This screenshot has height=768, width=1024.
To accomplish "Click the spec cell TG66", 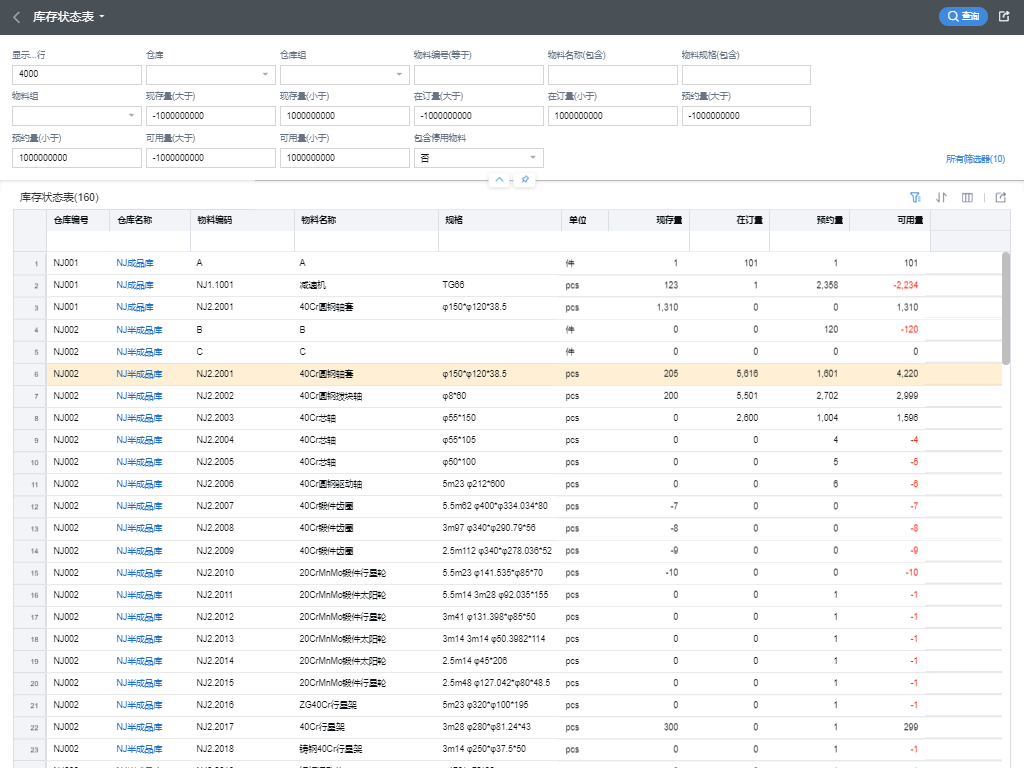I will click(x=453, y=285).
